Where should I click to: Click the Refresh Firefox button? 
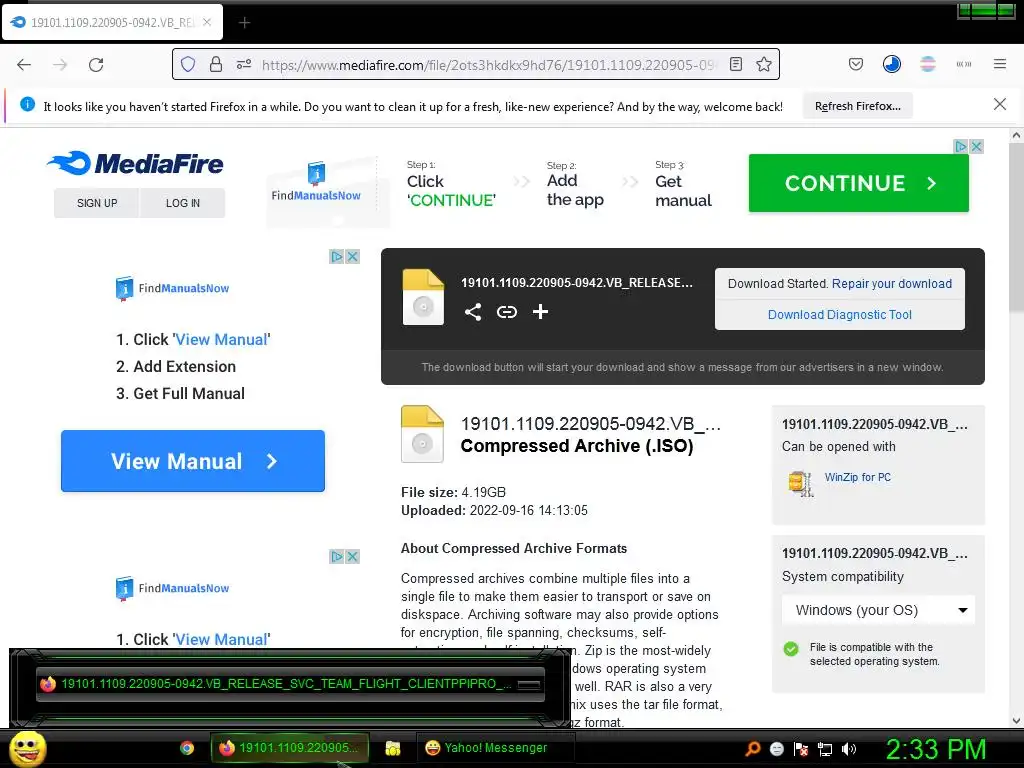tap(857, 106)
